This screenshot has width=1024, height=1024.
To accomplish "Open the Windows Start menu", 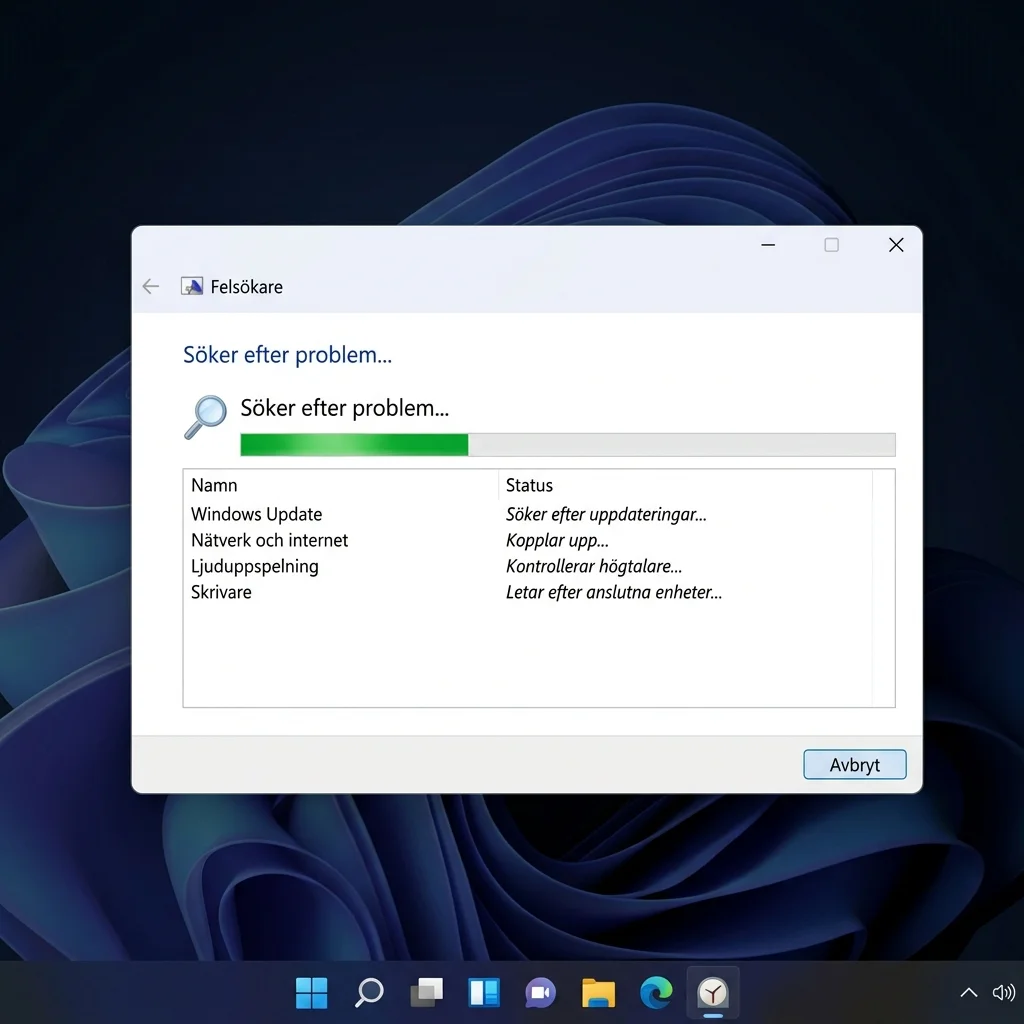I will pyautogui.click(x=312, y=993).
